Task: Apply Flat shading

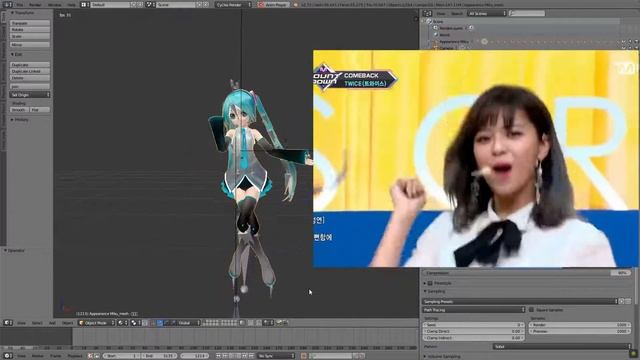Action: pos(40,110)
